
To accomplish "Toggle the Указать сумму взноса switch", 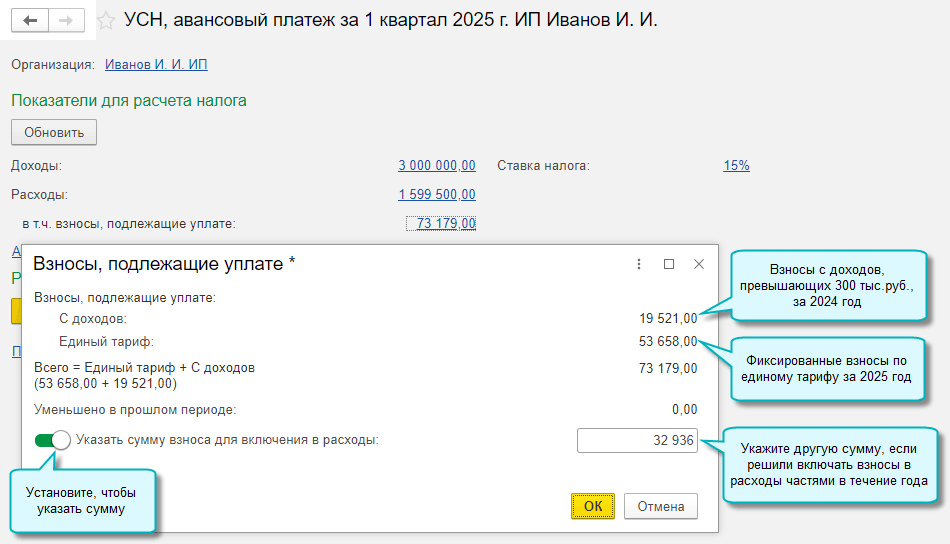I will (x=52, y=440).
